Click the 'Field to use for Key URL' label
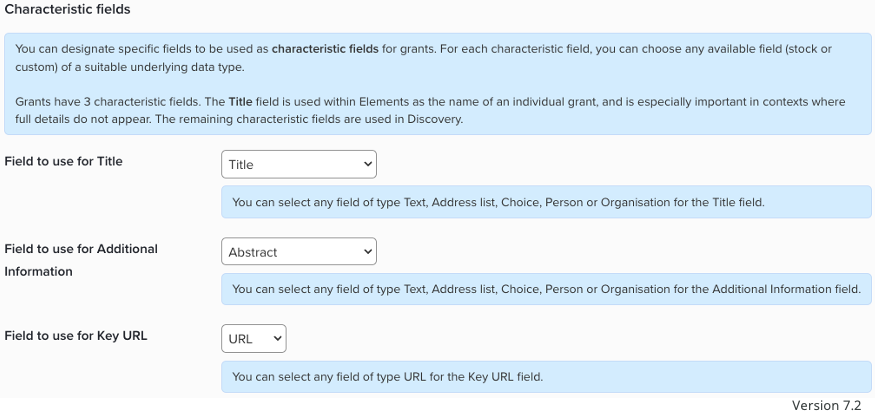The image size is (875, 415). (76, 336)
